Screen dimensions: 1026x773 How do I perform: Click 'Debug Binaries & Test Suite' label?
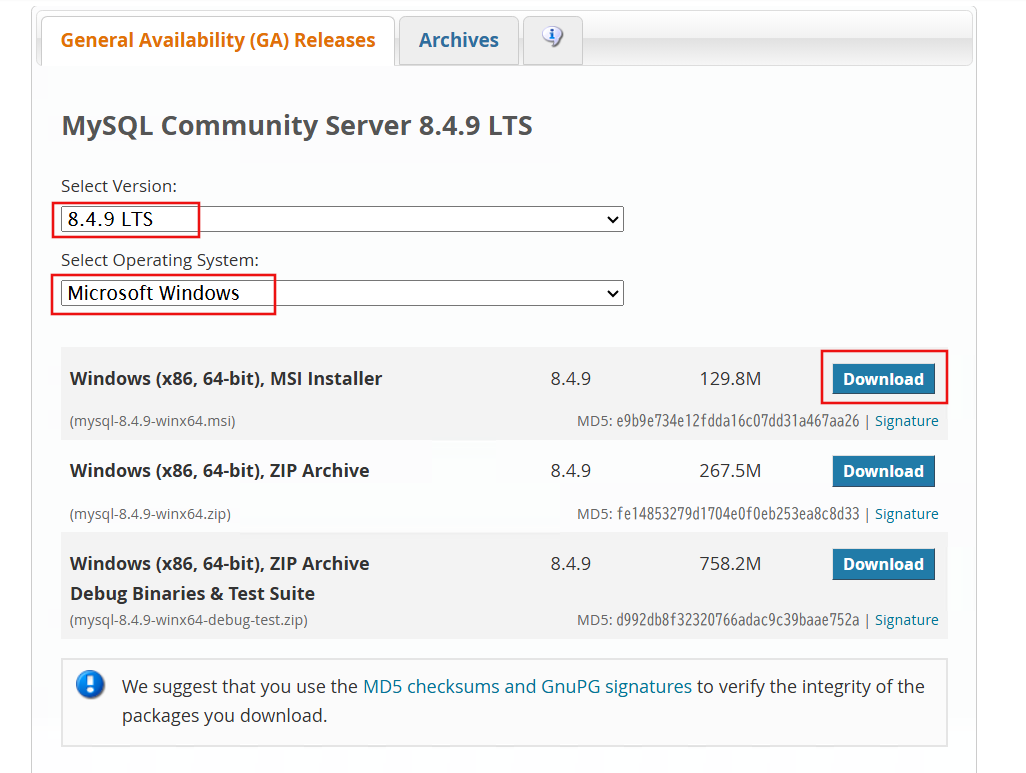192,594
